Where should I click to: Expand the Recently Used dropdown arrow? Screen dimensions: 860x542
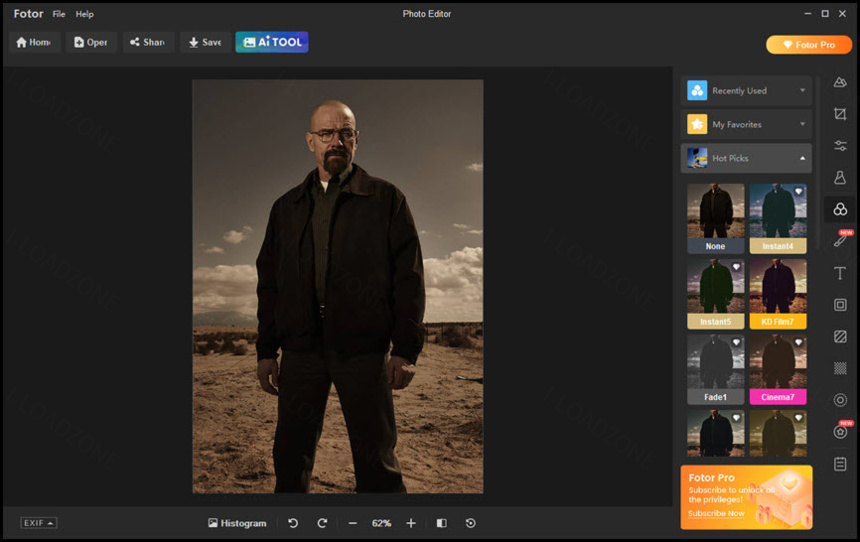click(802, 91)
